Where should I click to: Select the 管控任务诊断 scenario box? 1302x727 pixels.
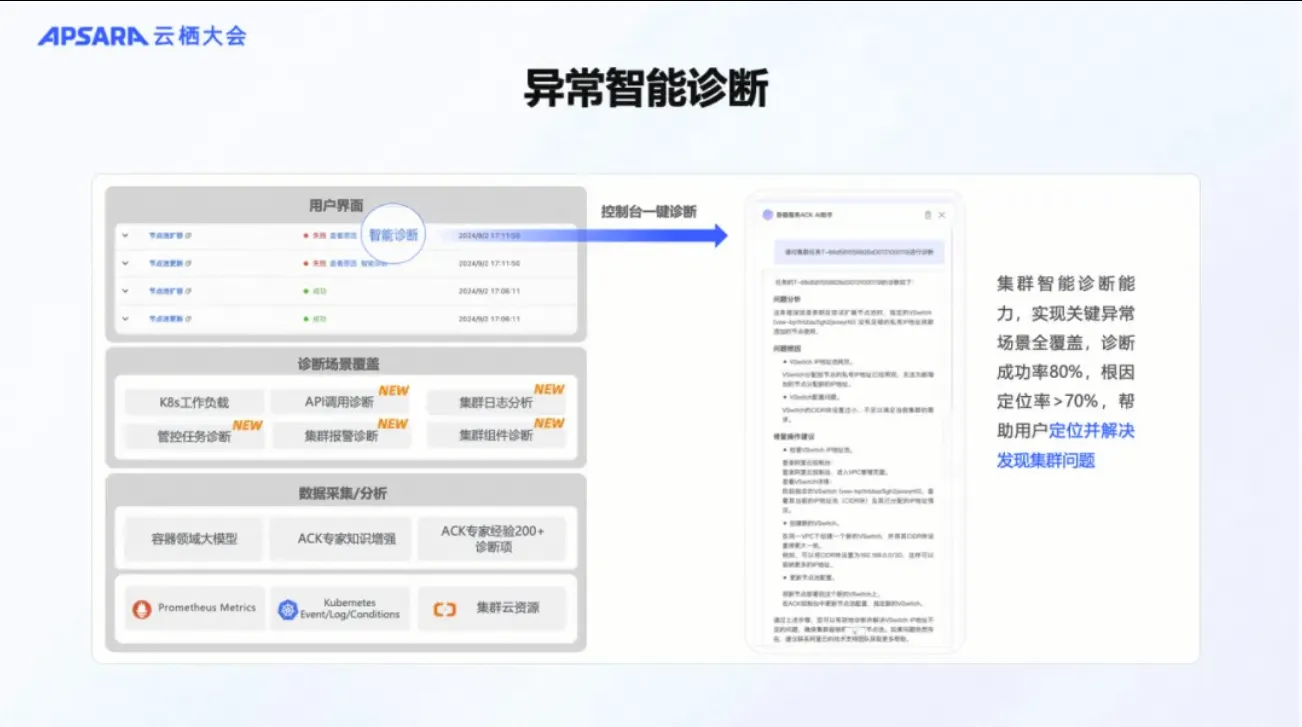195,436
